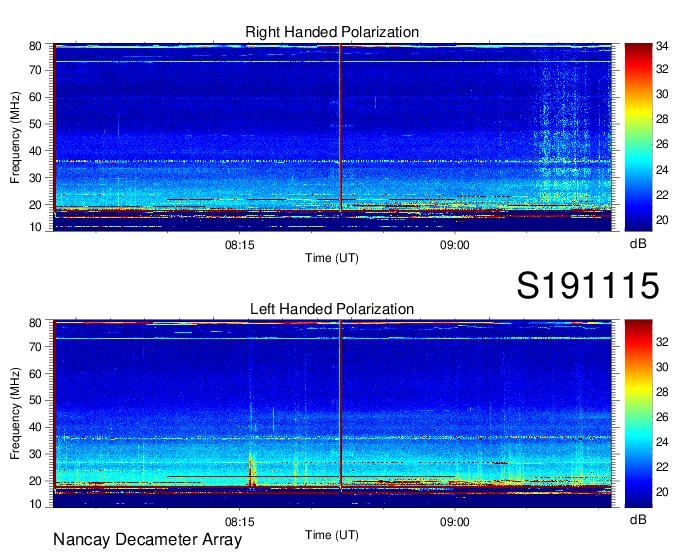Image resolution: width=680 pixels, height=552 pixels.
Task: Click the 70 MHz tick on Right Handed plot
Action: click(x=35, y=70)
